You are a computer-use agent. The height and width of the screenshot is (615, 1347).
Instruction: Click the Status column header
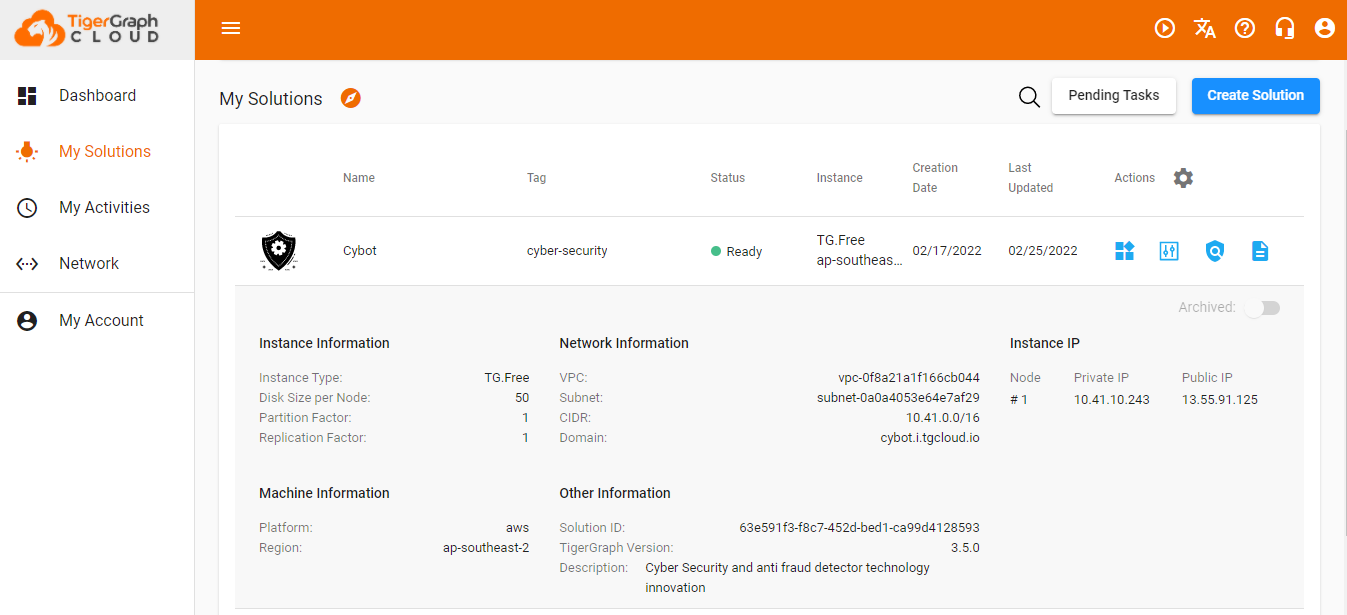point(728,178)
